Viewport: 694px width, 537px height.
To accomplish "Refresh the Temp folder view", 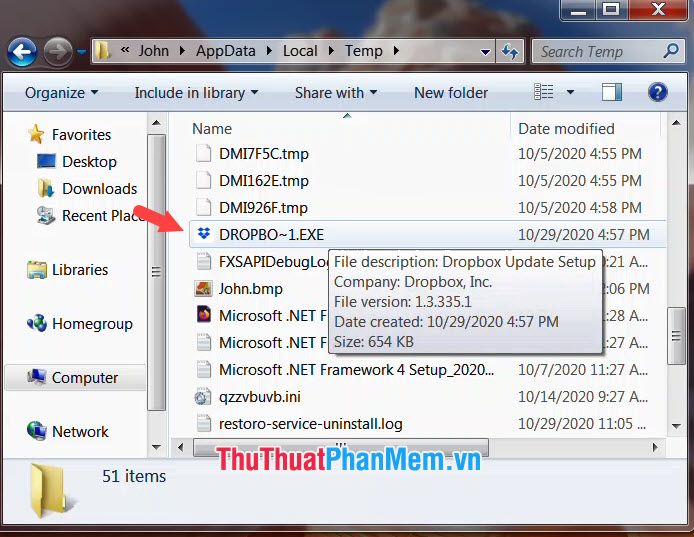I will (x=510, y=52).
